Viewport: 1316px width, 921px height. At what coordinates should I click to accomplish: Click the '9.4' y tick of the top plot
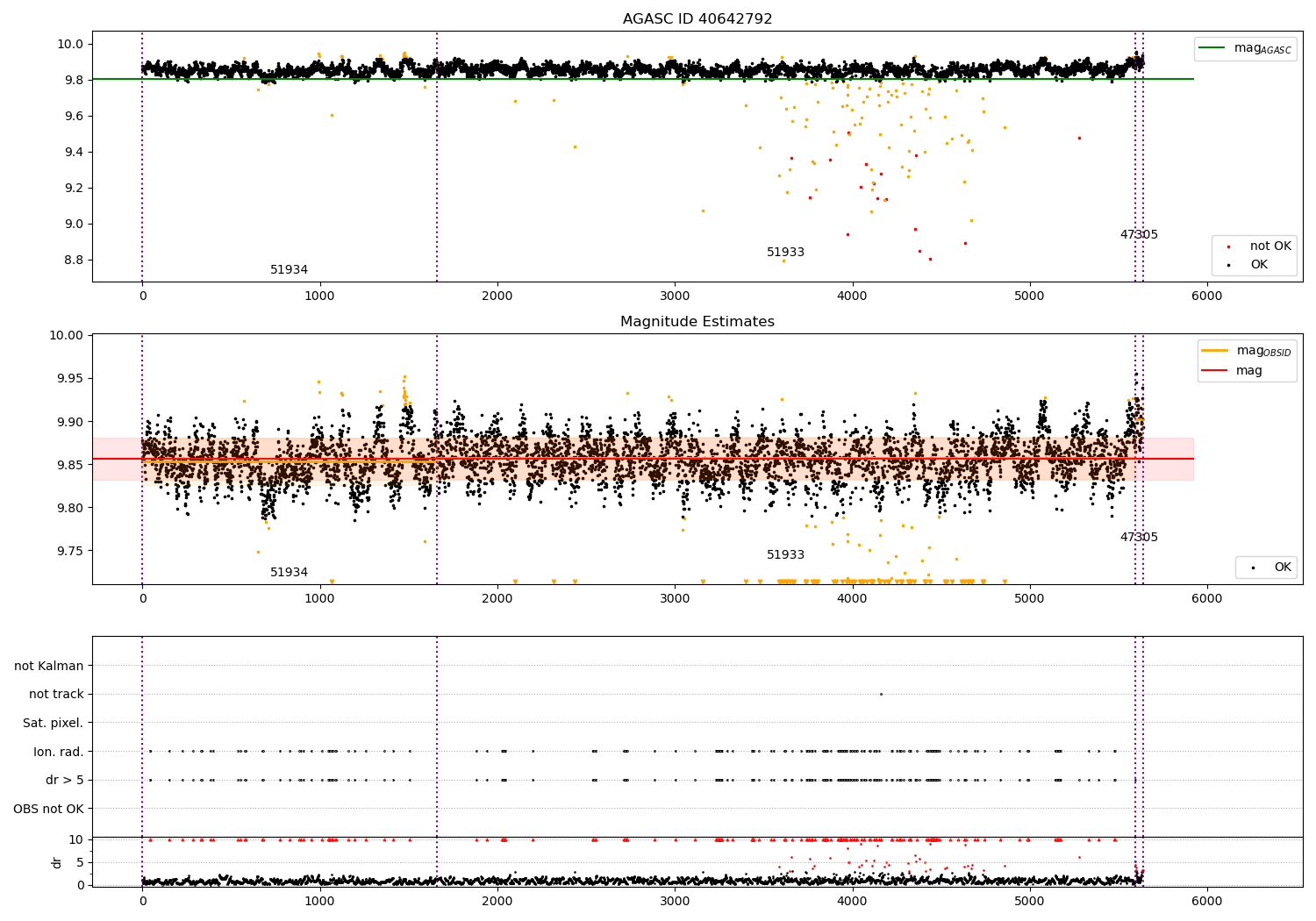pos(75,152)
